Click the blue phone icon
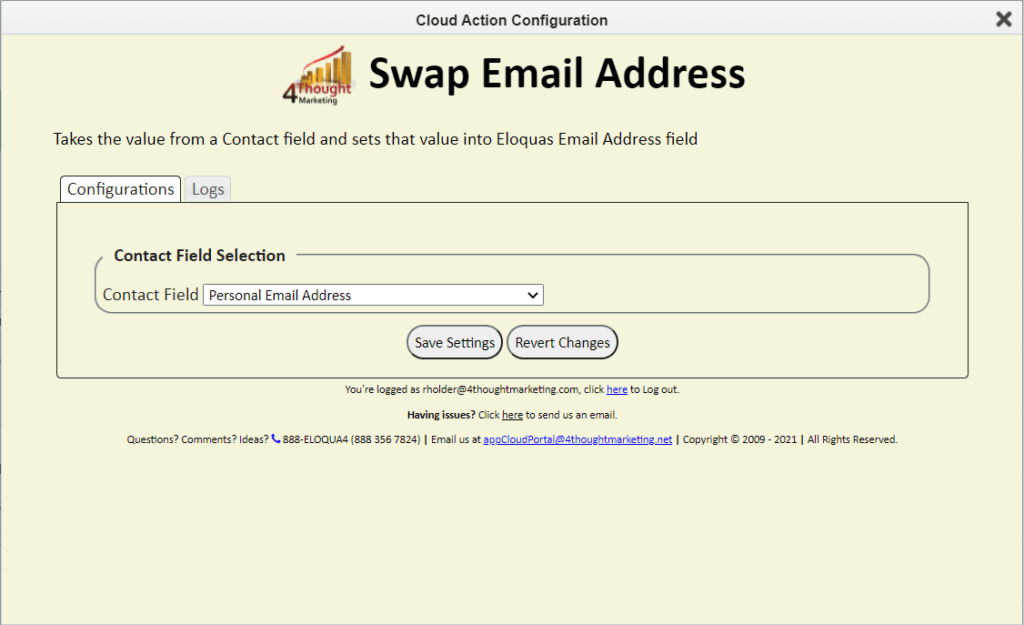 (x=276, y=439)
